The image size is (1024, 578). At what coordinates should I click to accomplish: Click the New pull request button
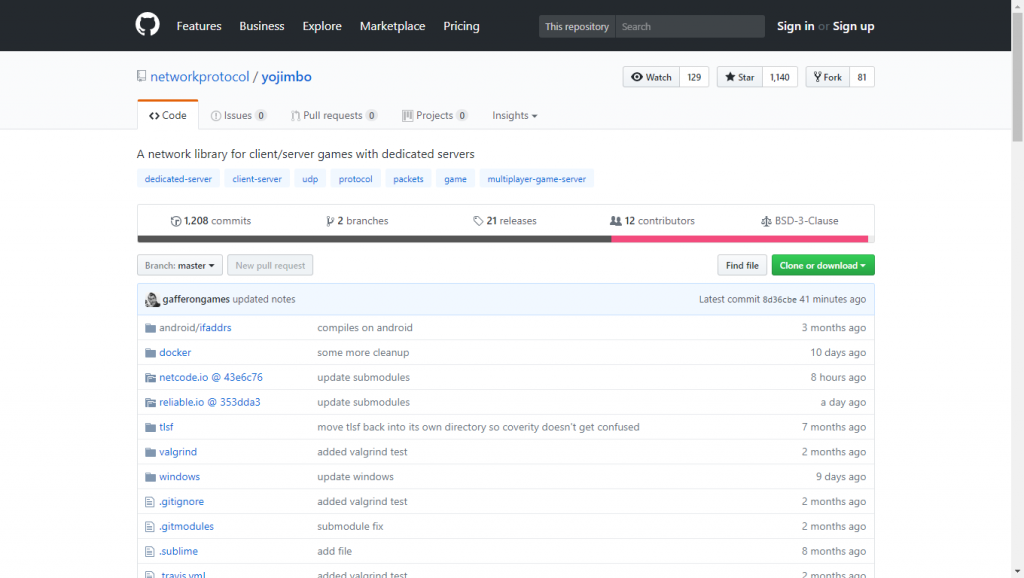click(x=270, y=265)
